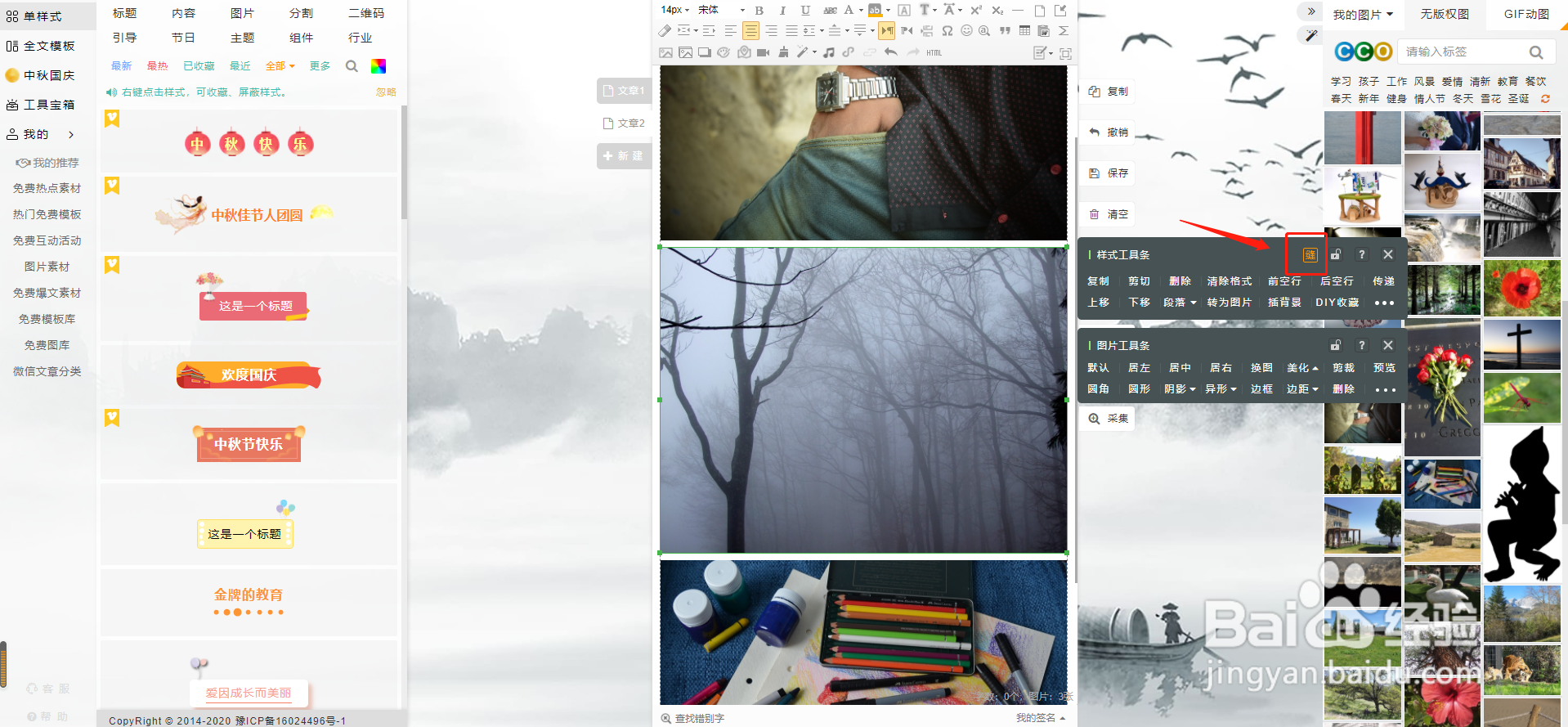The width and height of the screenshot is (1568, 727).
Task: Open the 全部 filter dropdown
Action: 280,66
